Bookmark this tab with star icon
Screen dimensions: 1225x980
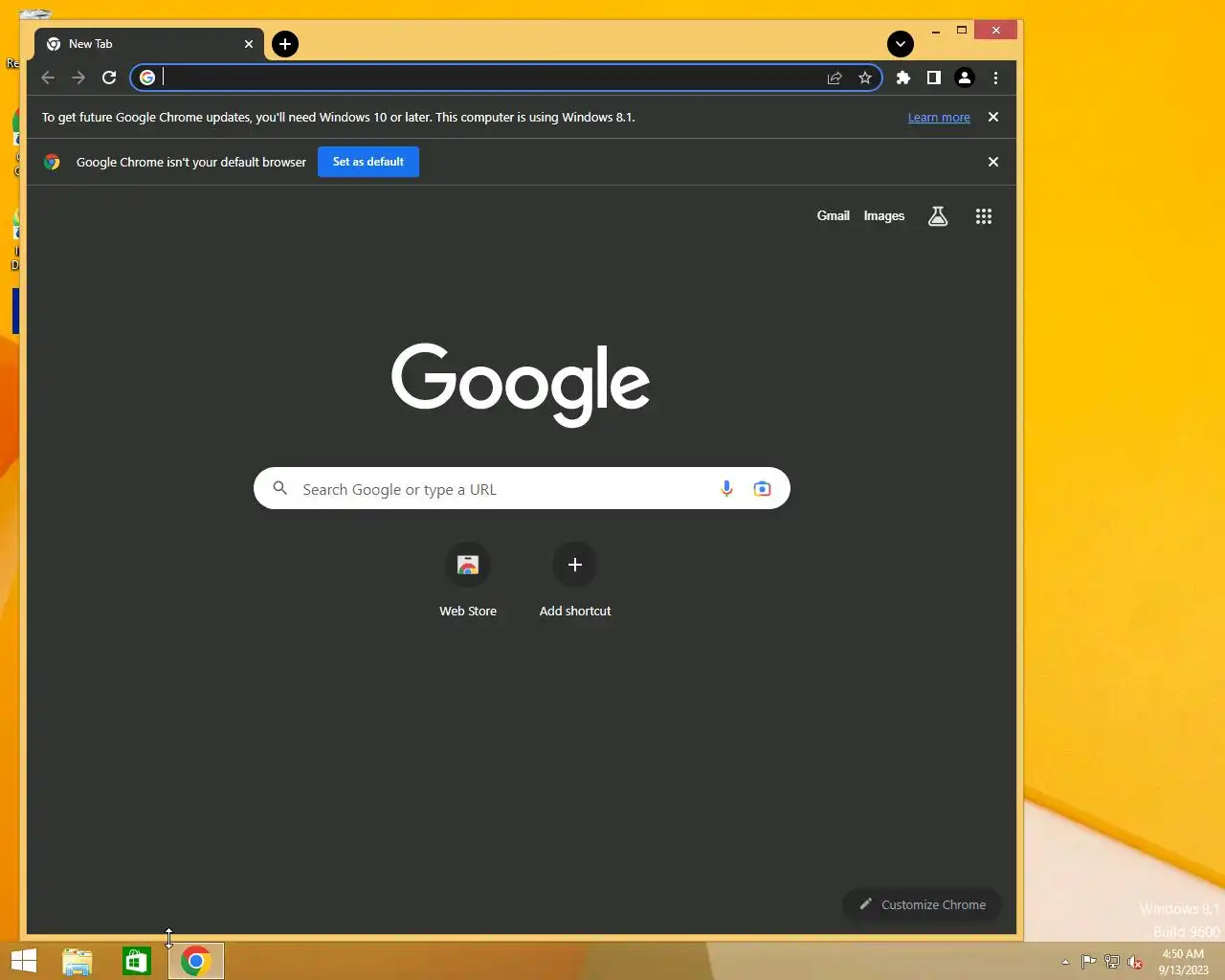[865, 78]
